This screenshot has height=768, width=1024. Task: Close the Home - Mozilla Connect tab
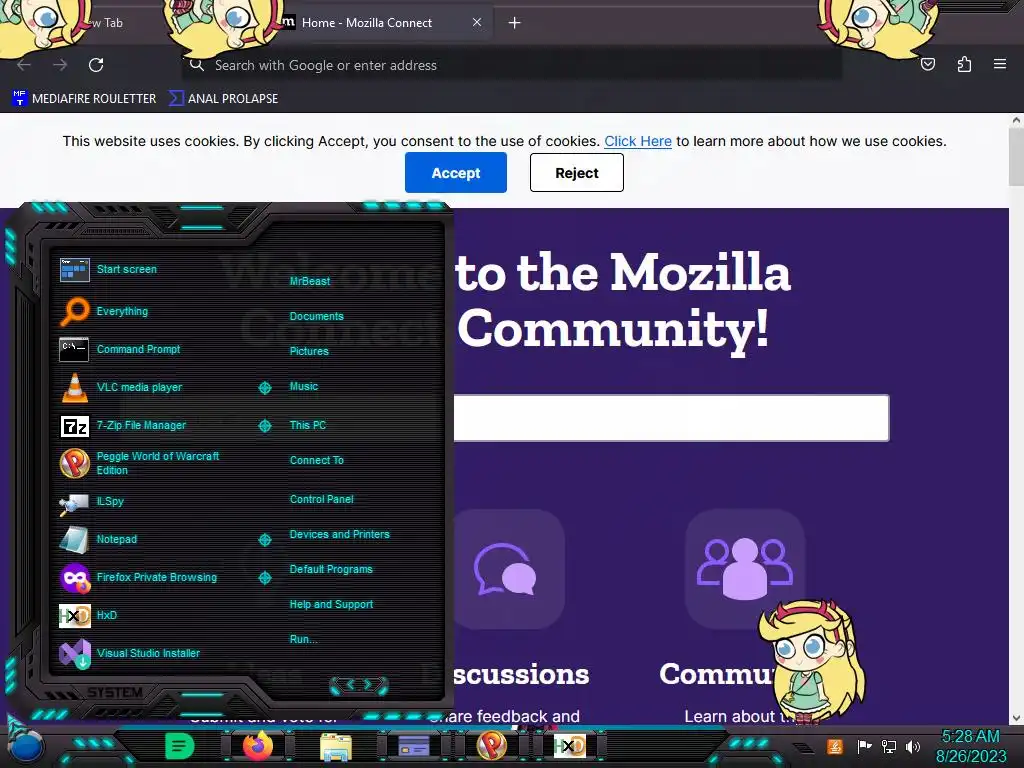(477, 22)
